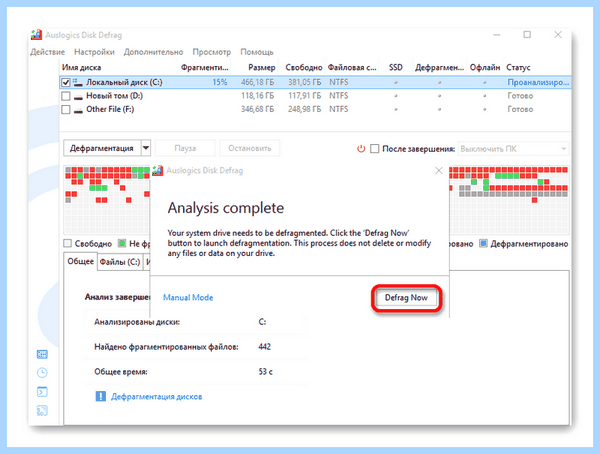Select the 15% fragmentation value
This screenshot has width=600, height=454.
pos(220,82)
